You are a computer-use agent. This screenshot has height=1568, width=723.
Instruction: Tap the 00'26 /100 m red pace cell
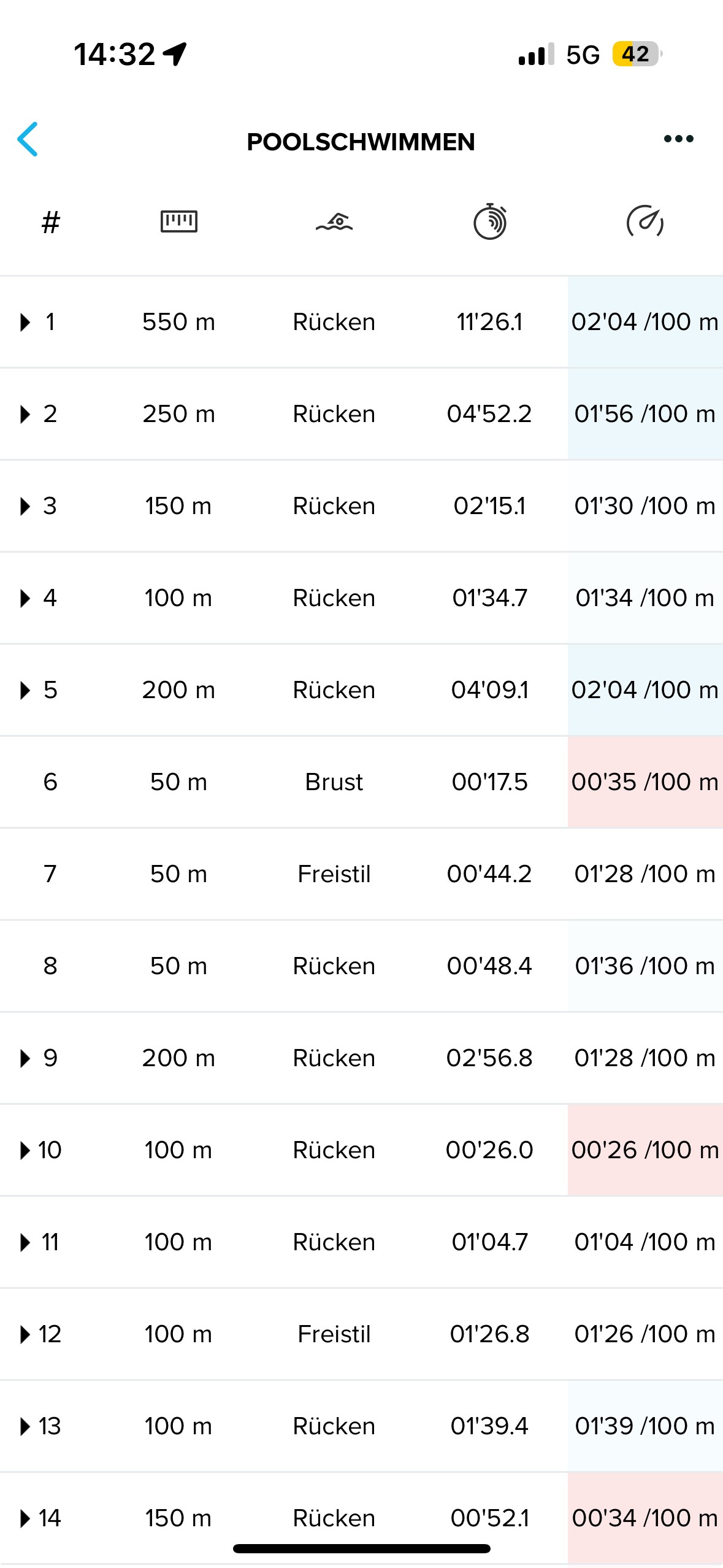coord(645,1150)
